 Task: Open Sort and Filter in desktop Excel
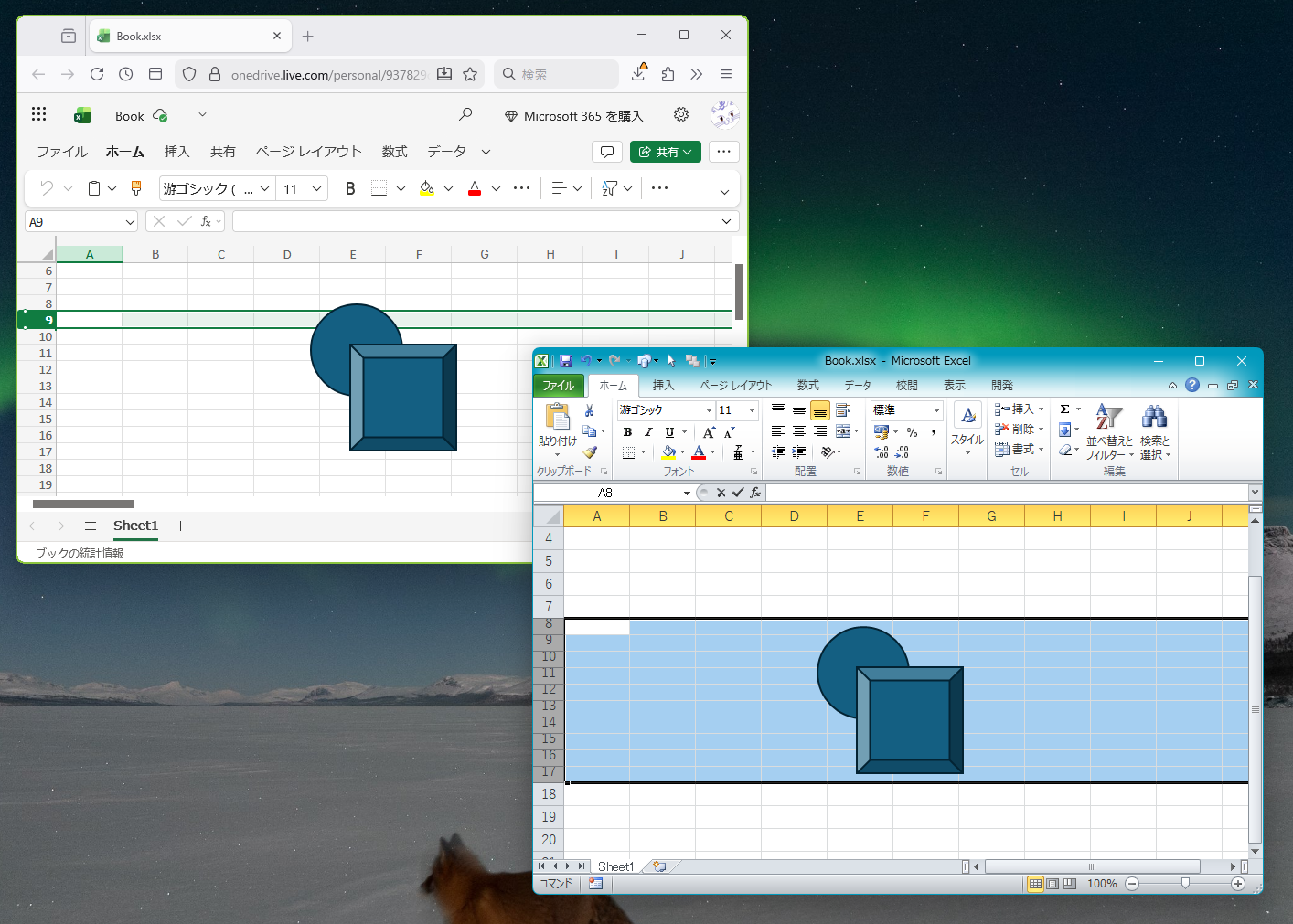pyautogui.click(x=1108, y=431)
